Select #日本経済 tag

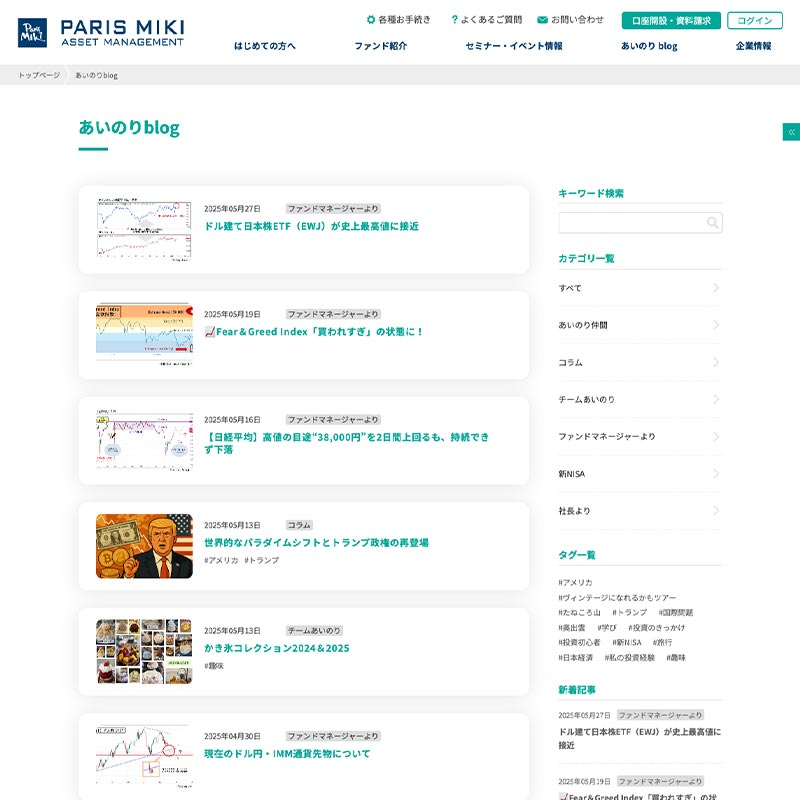[x=576, y=658]
